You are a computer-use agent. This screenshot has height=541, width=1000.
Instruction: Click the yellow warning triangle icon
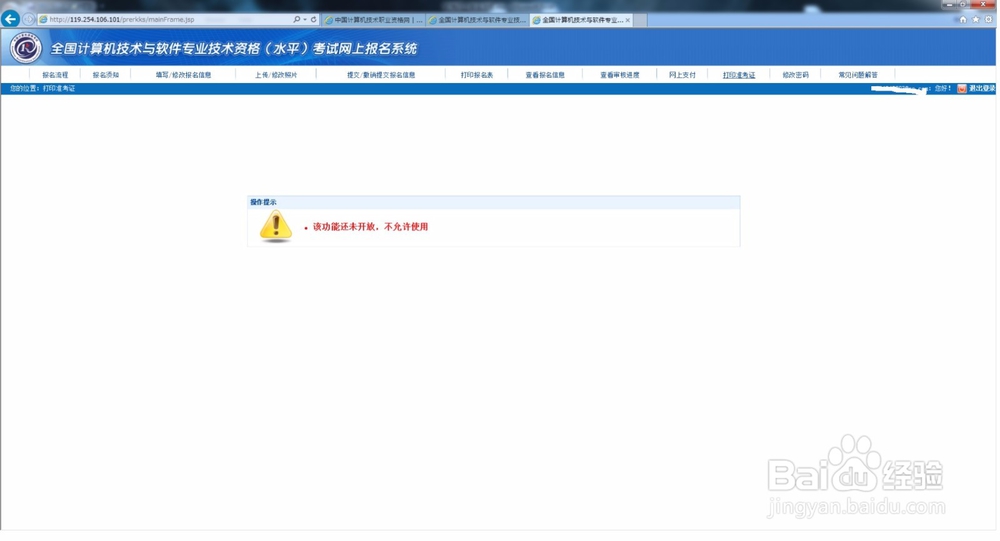coord(276,226)
